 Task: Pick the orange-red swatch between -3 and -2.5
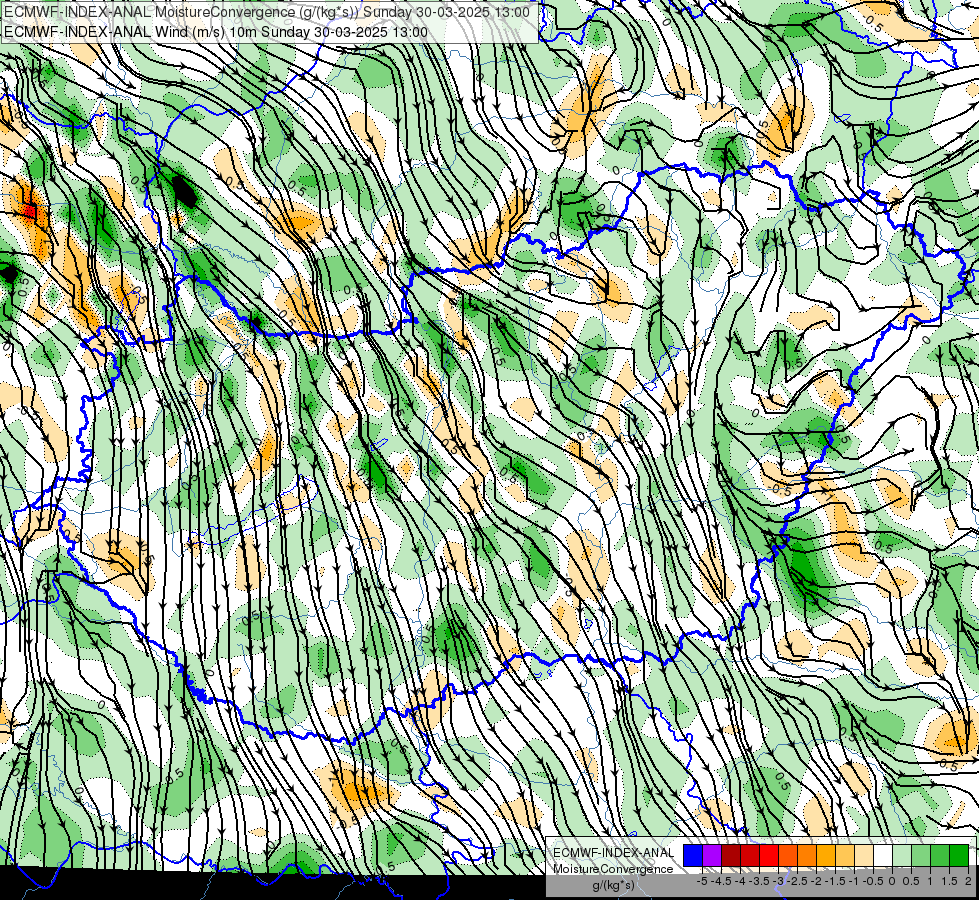tap(788, 855)
